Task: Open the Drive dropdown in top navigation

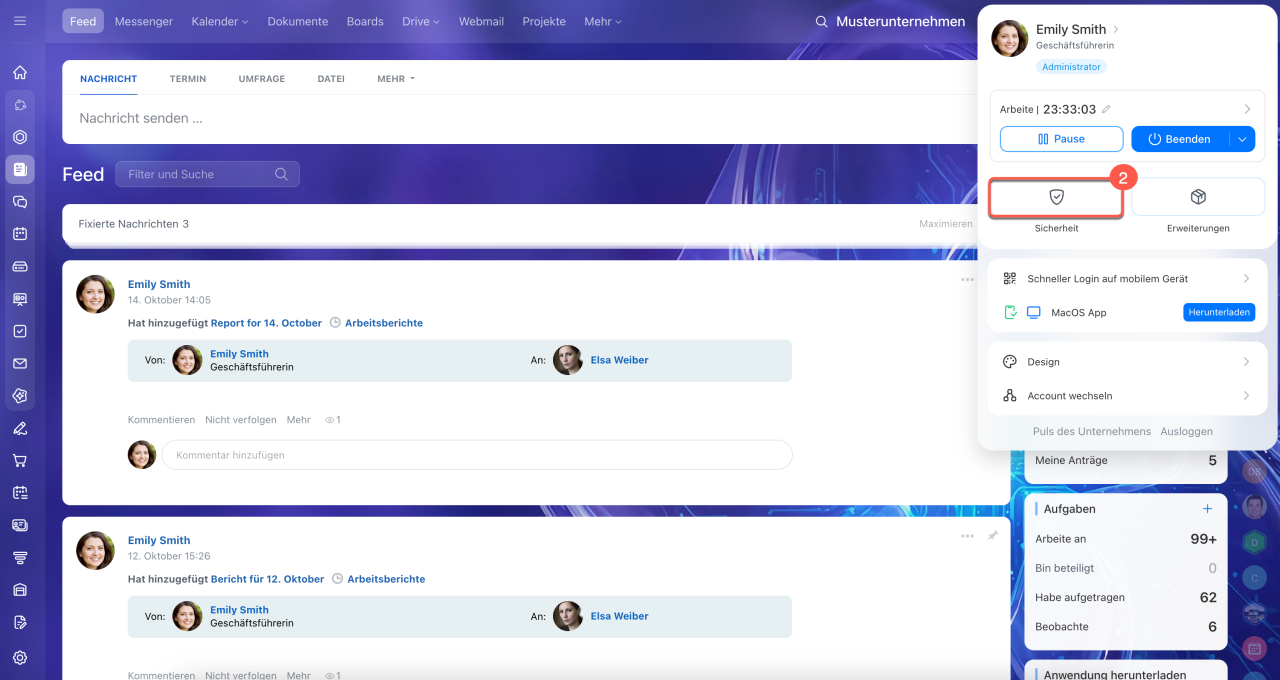Action: pos(421,21)
